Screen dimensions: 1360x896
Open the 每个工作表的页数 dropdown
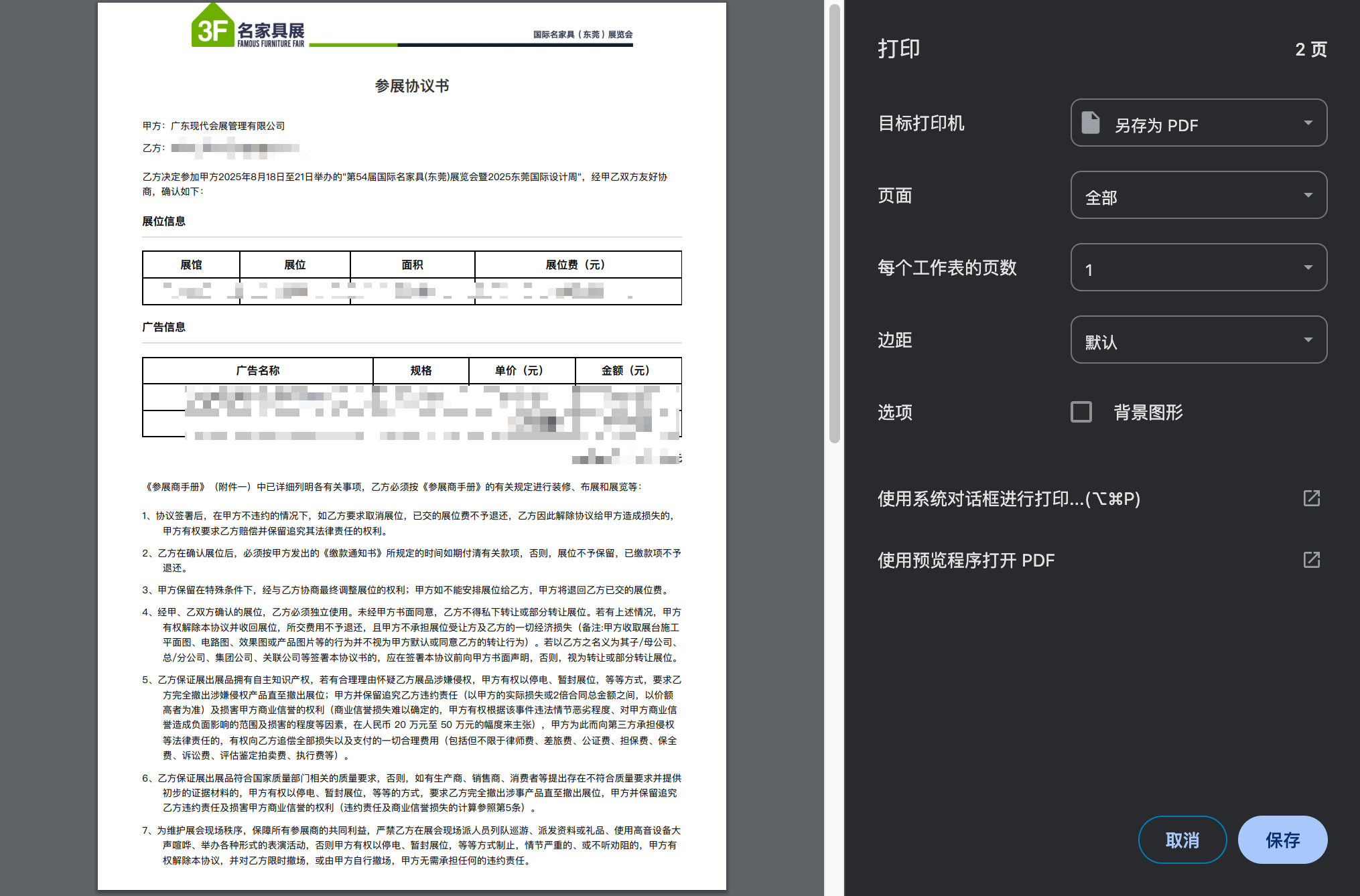(x=1198, y=268)
